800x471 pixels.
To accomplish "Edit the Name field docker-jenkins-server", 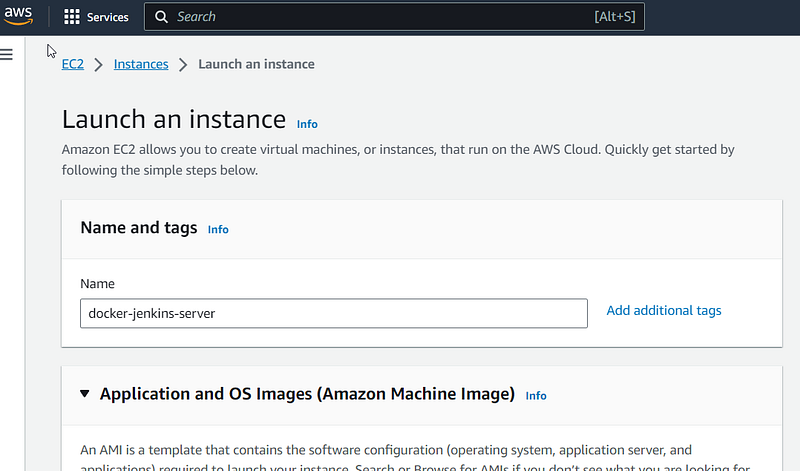I will pyautogui.click(x=334, y=313).
